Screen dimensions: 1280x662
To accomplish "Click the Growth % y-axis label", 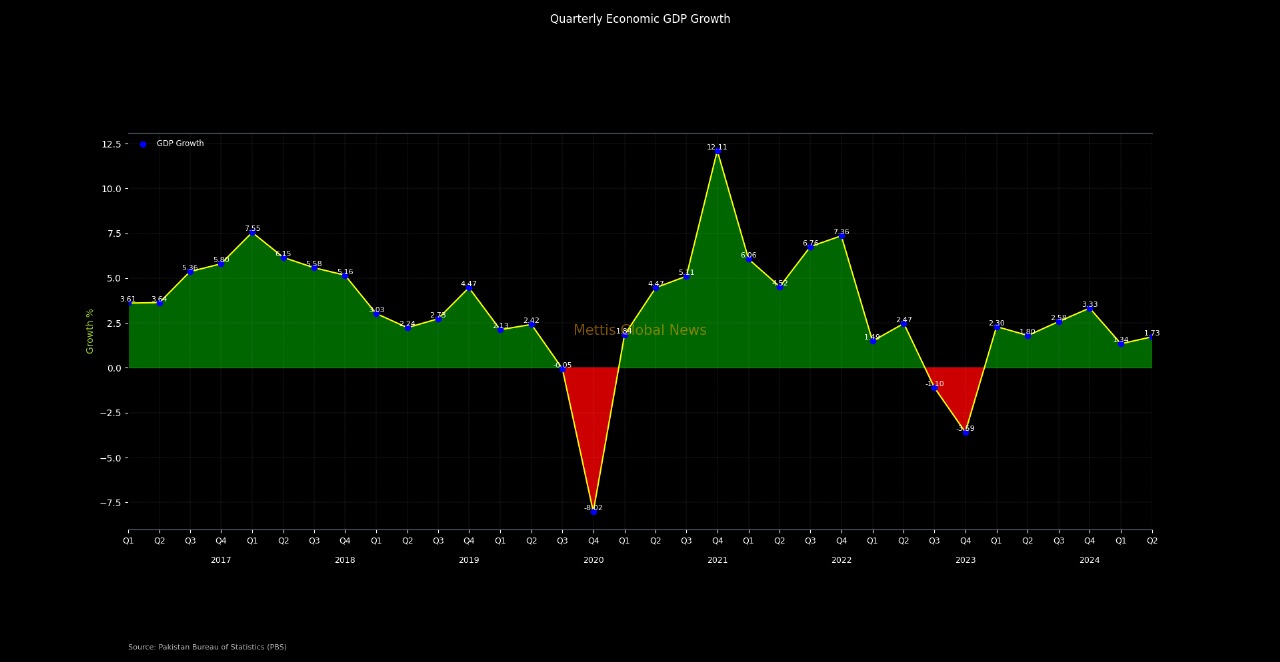I will pyautogui.click(x=90, y=331).
